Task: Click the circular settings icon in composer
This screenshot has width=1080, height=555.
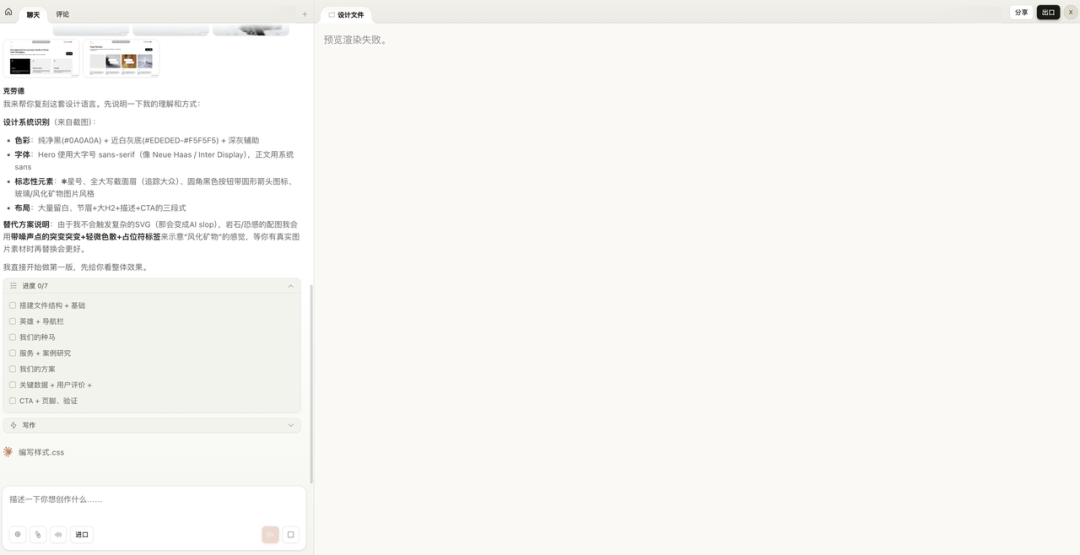Action: click(18, 534)
